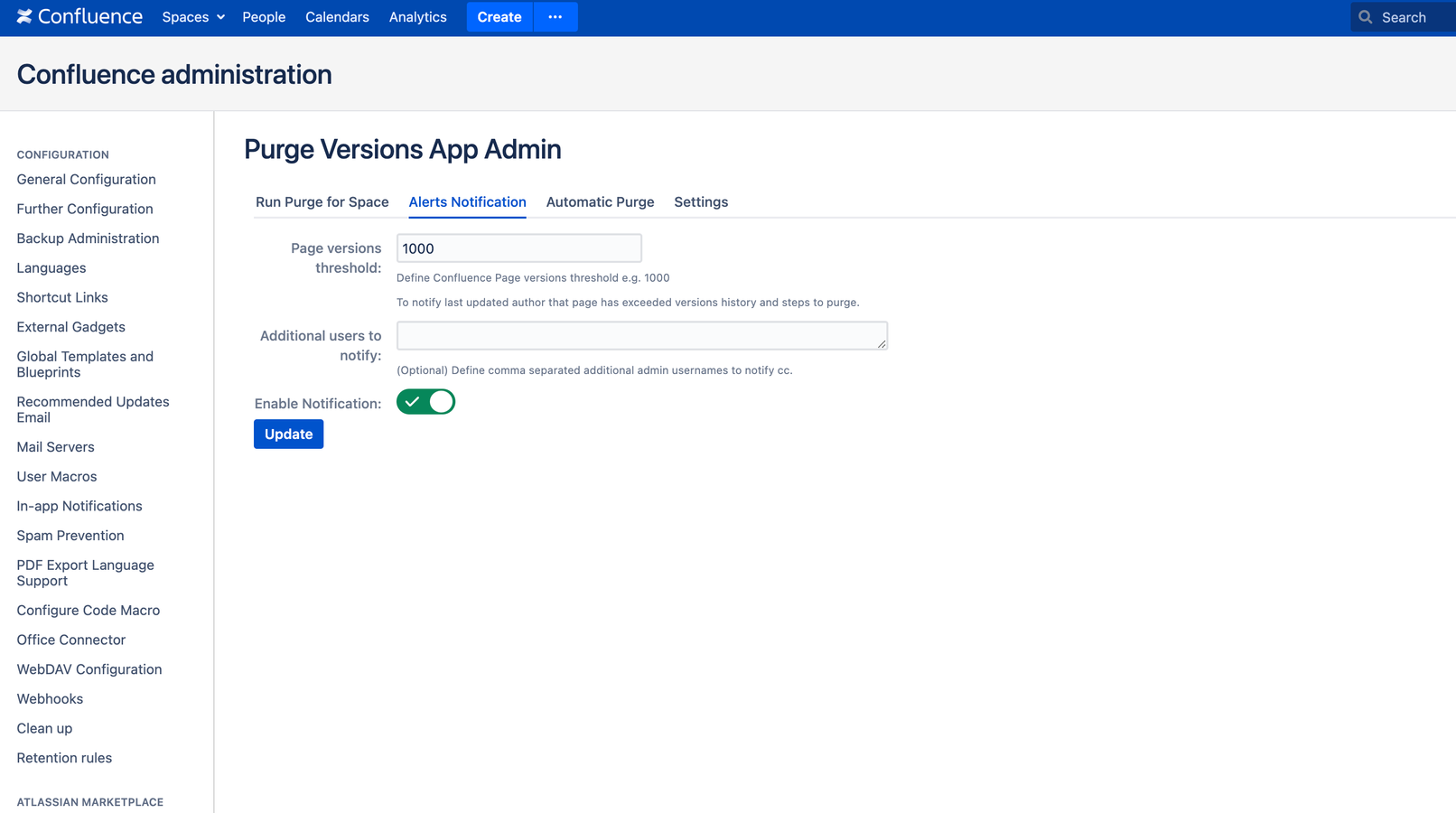
Task: Open Shortcut Links page
Action: pos(62,297)
